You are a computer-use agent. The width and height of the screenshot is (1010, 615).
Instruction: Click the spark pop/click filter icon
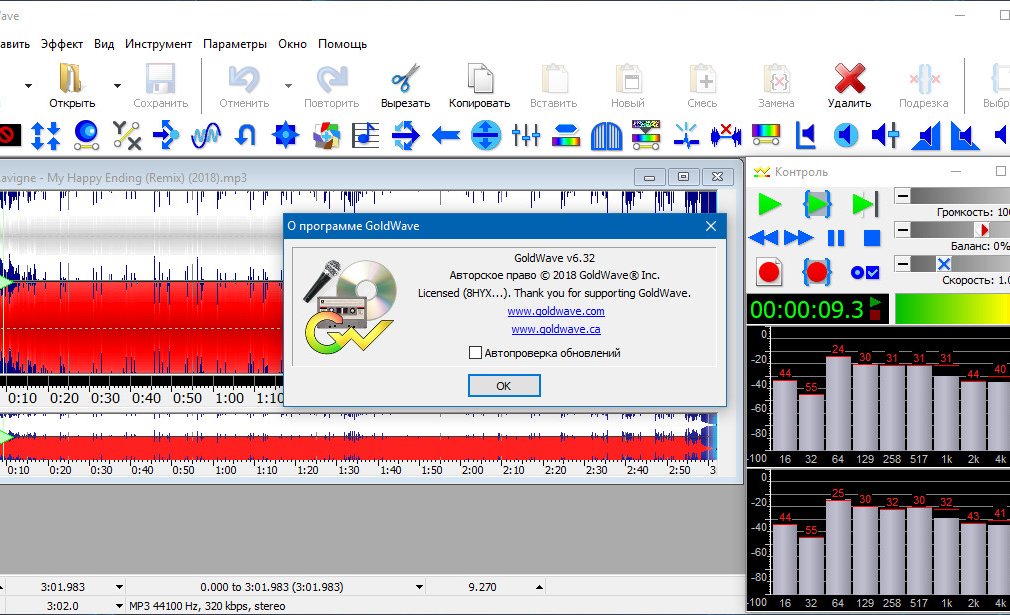tap(686, 136)
